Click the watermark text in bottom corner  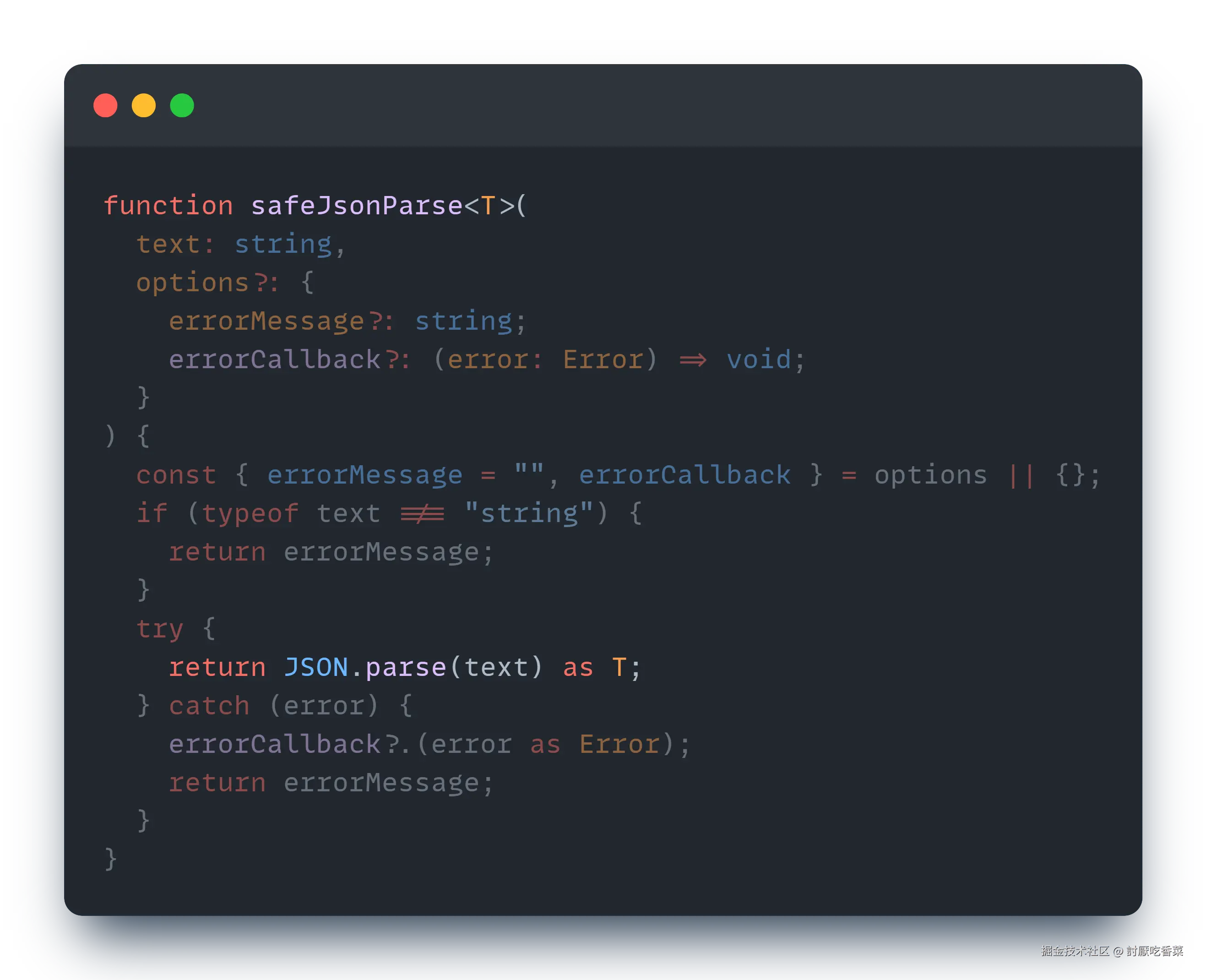1111,951
